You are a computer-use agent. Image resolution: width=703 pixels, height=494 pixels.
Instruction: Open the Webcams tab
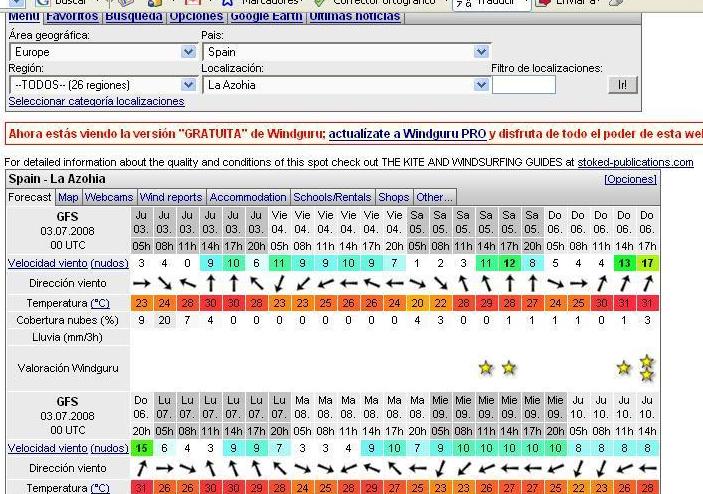(109, 197)
